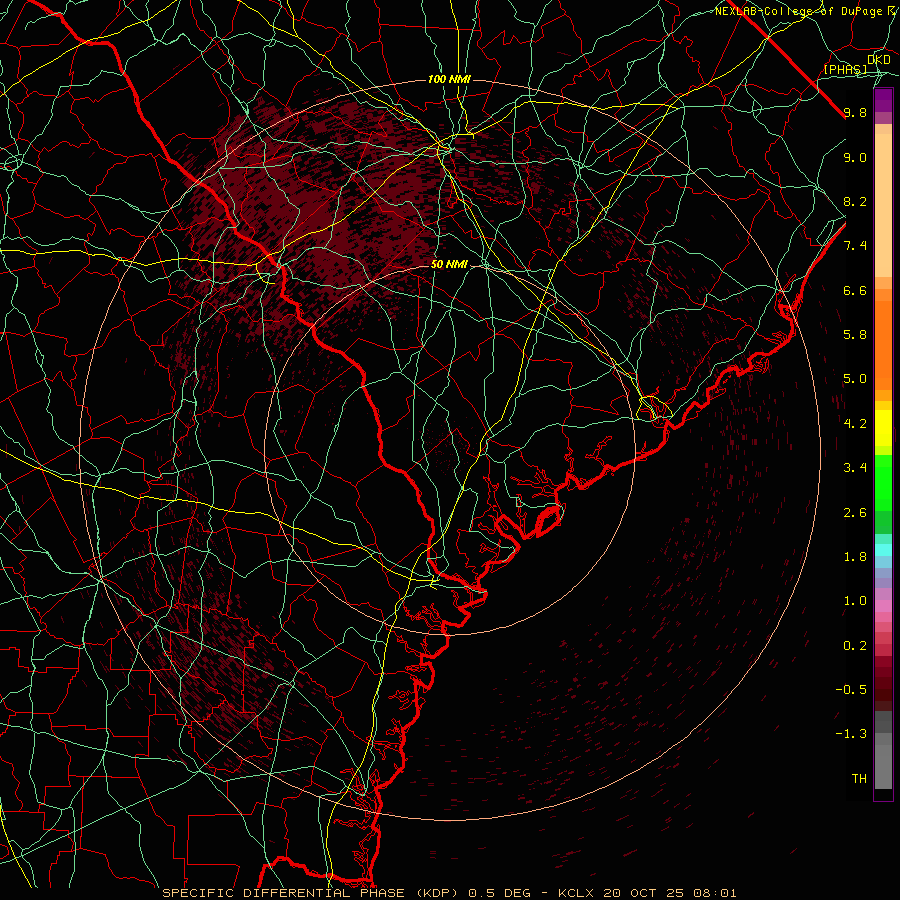Click the 5.0 scale value label
This screenshot has width=900, height=900.
pyautogui.click(x=855, y=379)
